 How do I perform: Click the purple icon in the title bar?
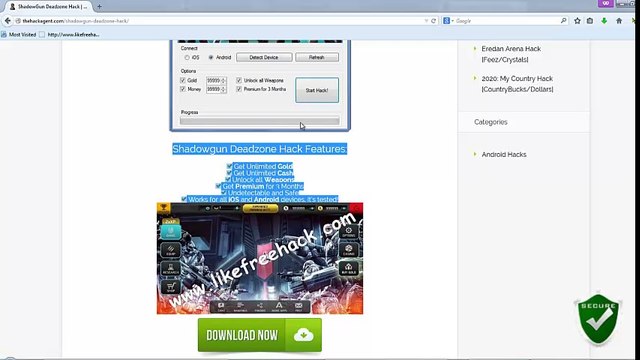(606, 3)
